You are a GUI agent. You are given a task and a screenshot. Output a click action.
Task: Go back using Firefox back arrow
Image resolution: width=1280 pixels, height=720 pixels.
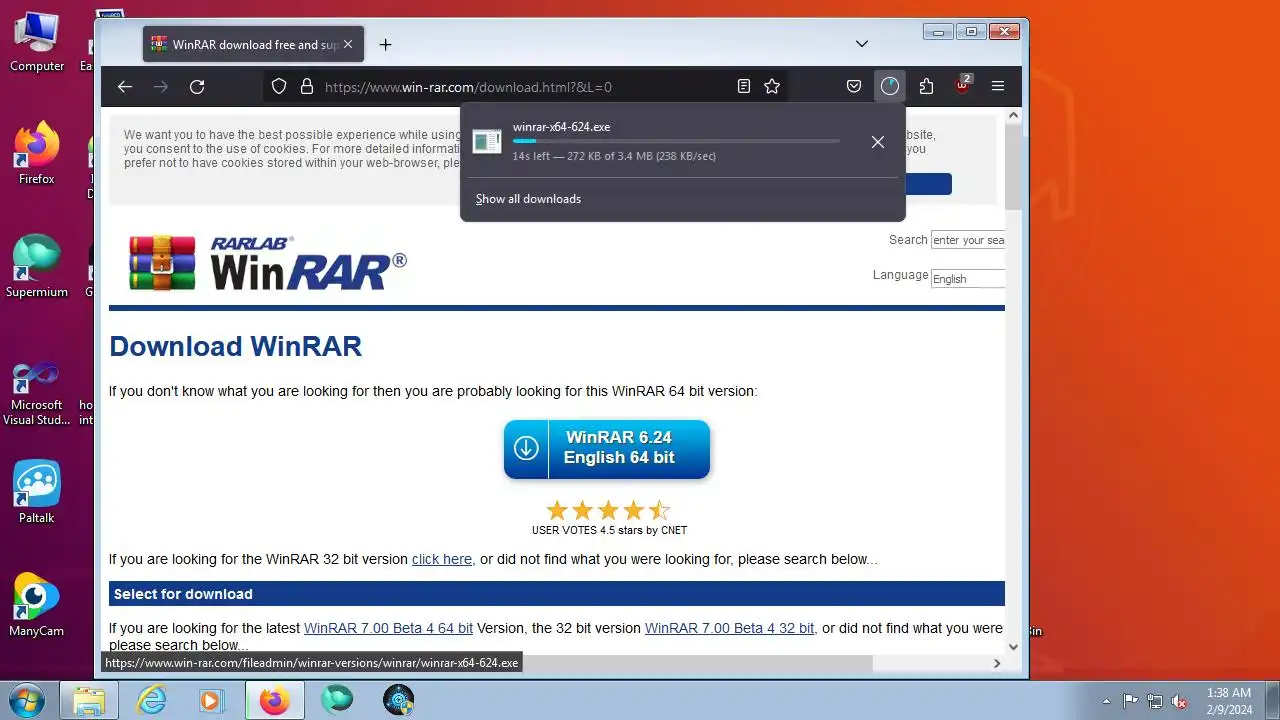click(124, 87)
